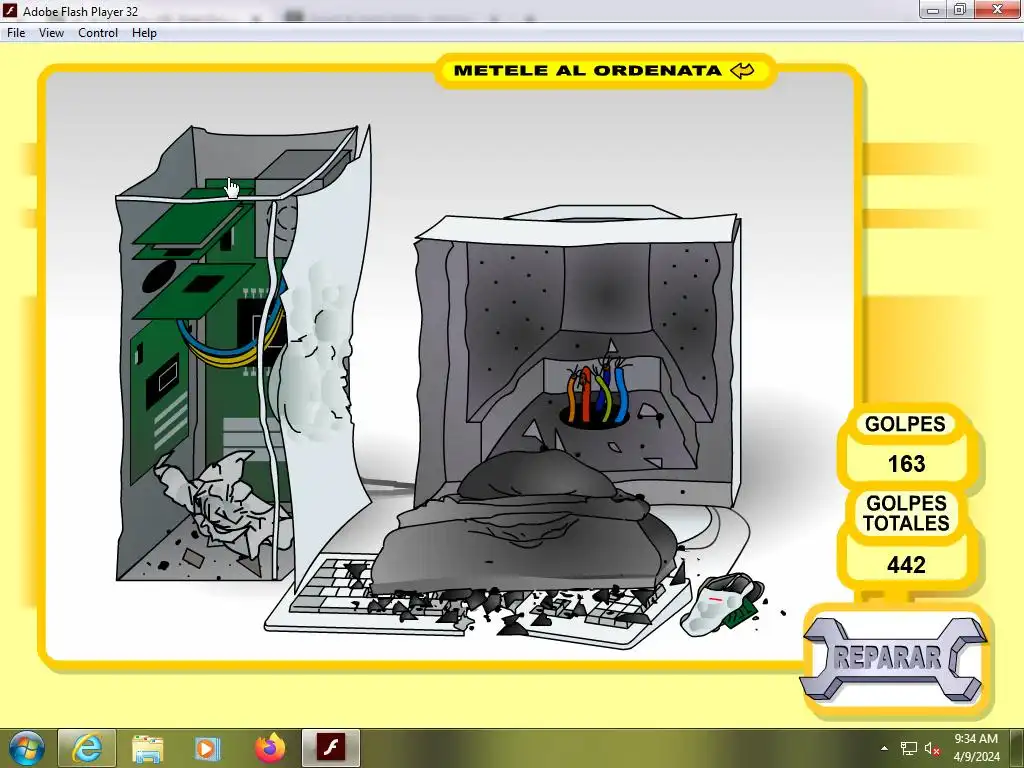Open the View menu
The image size is (1024, 768).
(51, 33)
